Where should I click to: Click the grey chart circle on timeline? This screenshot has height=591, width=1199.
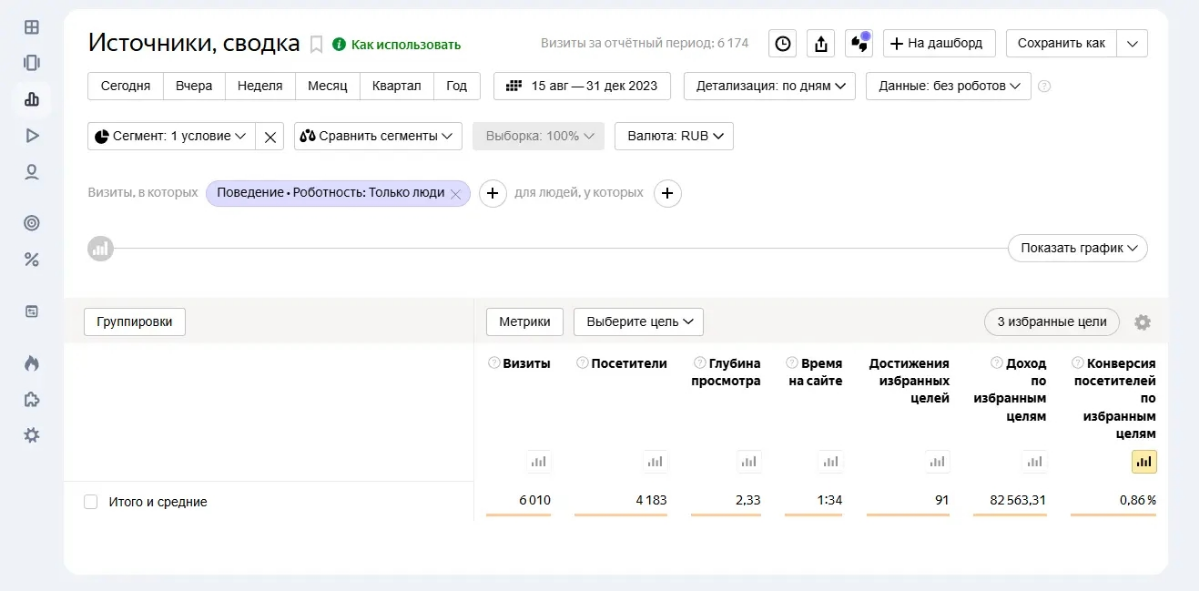point(100,248)
